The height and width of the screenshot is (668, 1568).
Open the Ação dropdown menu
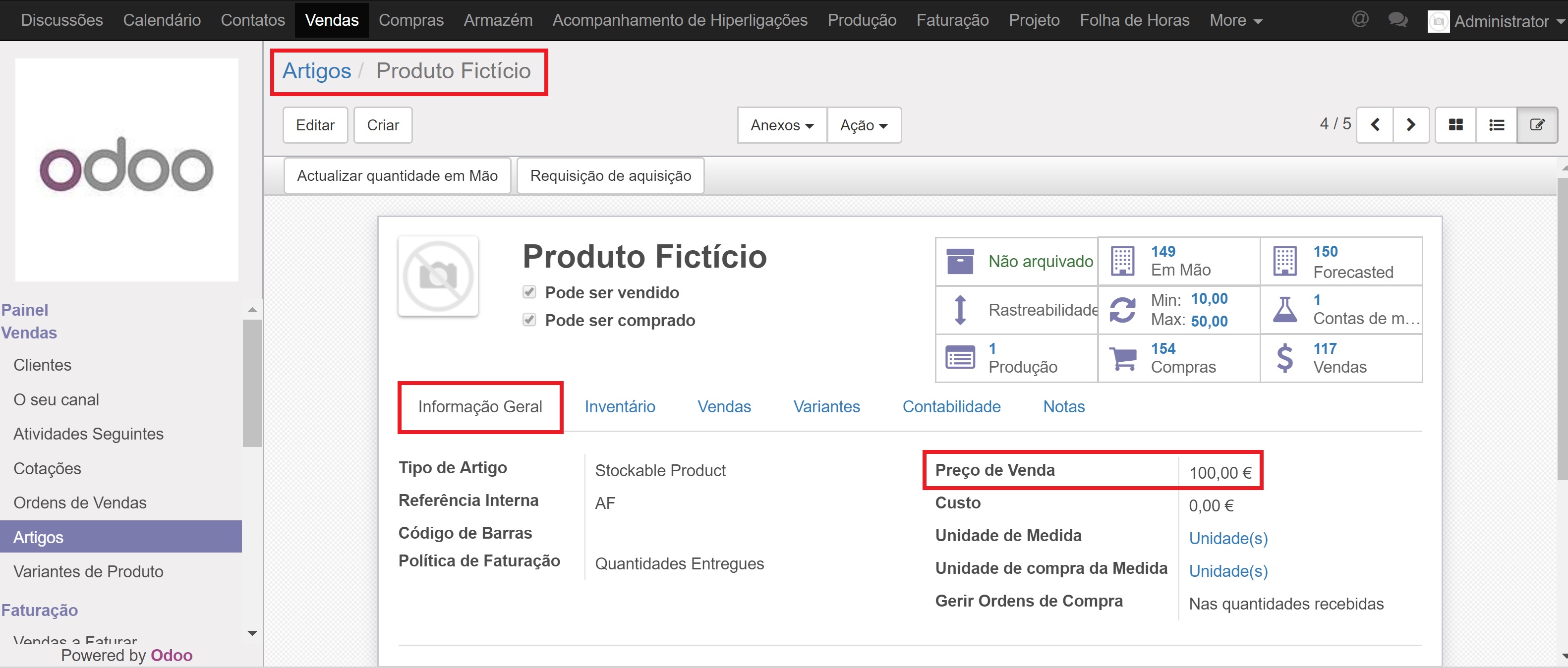click(x=863, y=125)
